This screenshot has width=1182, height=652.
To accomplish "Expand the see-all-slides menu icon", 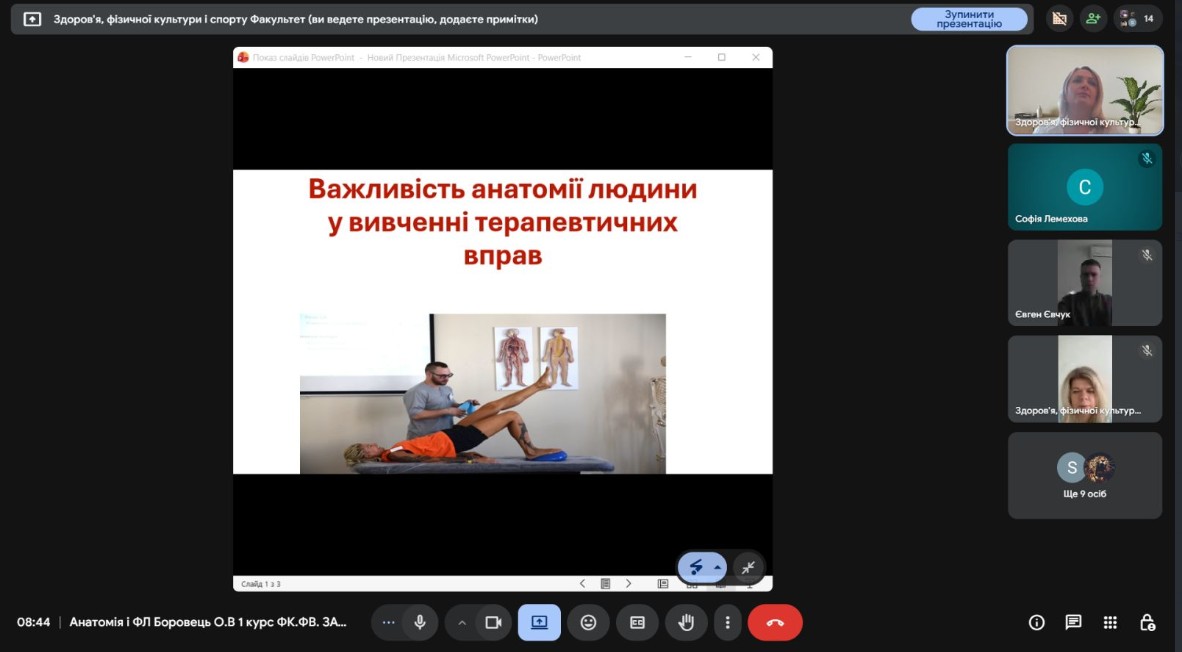I will pyautogui.click(x=662, y=583).
